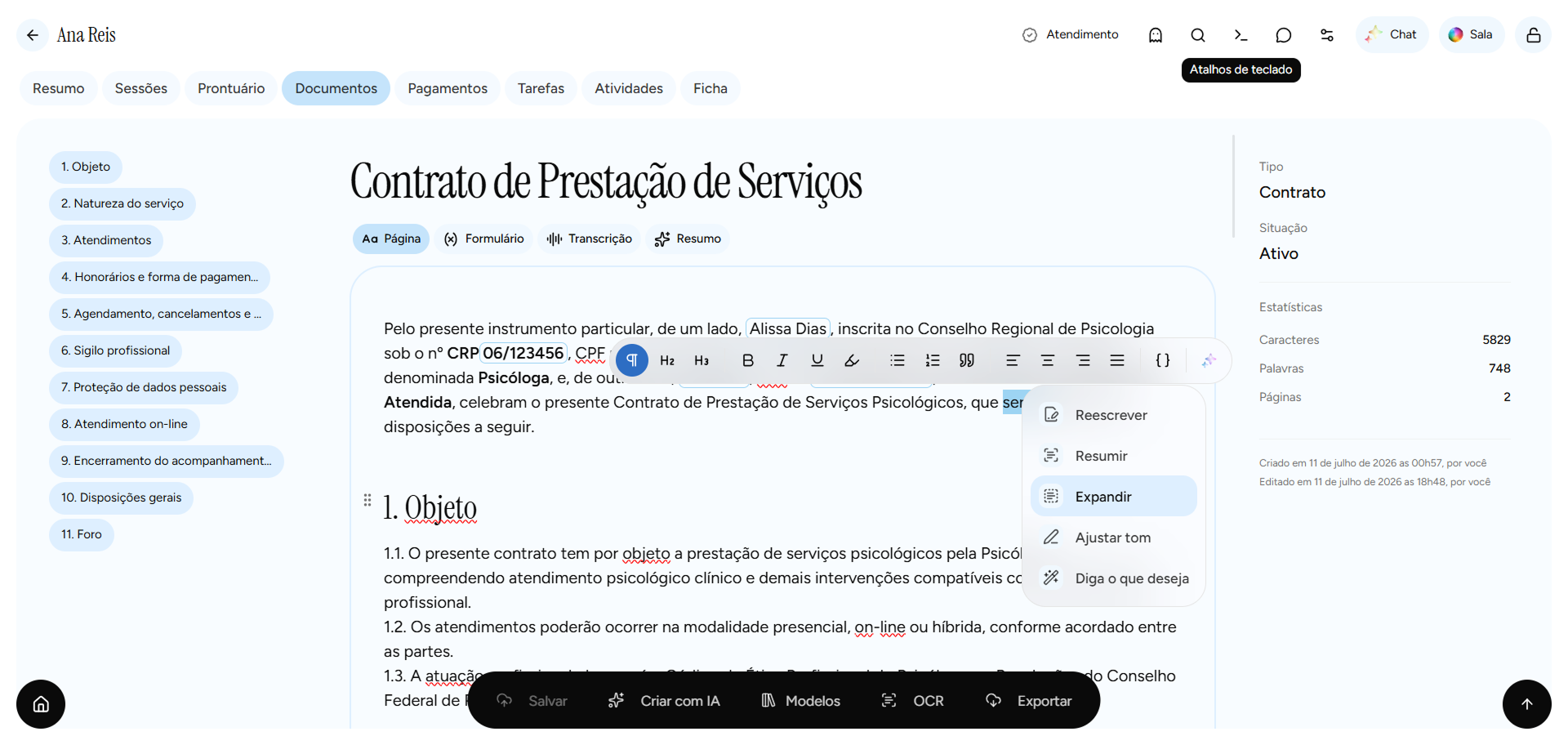The height and width of the screenshot is (745, 1568).
Task: Click Criar com IA button
Action: (x=664, y=701)
